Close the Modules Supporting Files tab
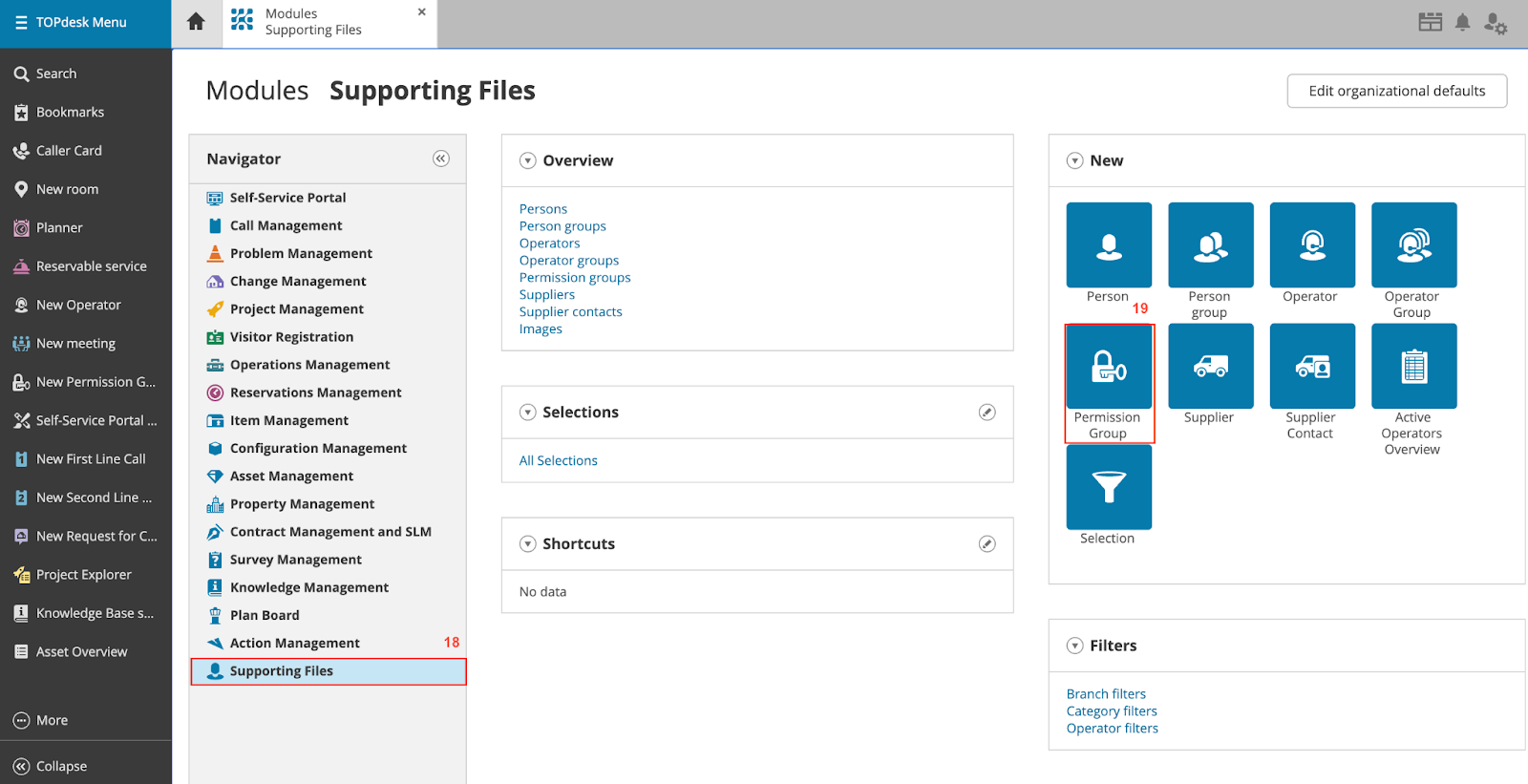Screen dimensions: 1528x784 tap(422, 11)
